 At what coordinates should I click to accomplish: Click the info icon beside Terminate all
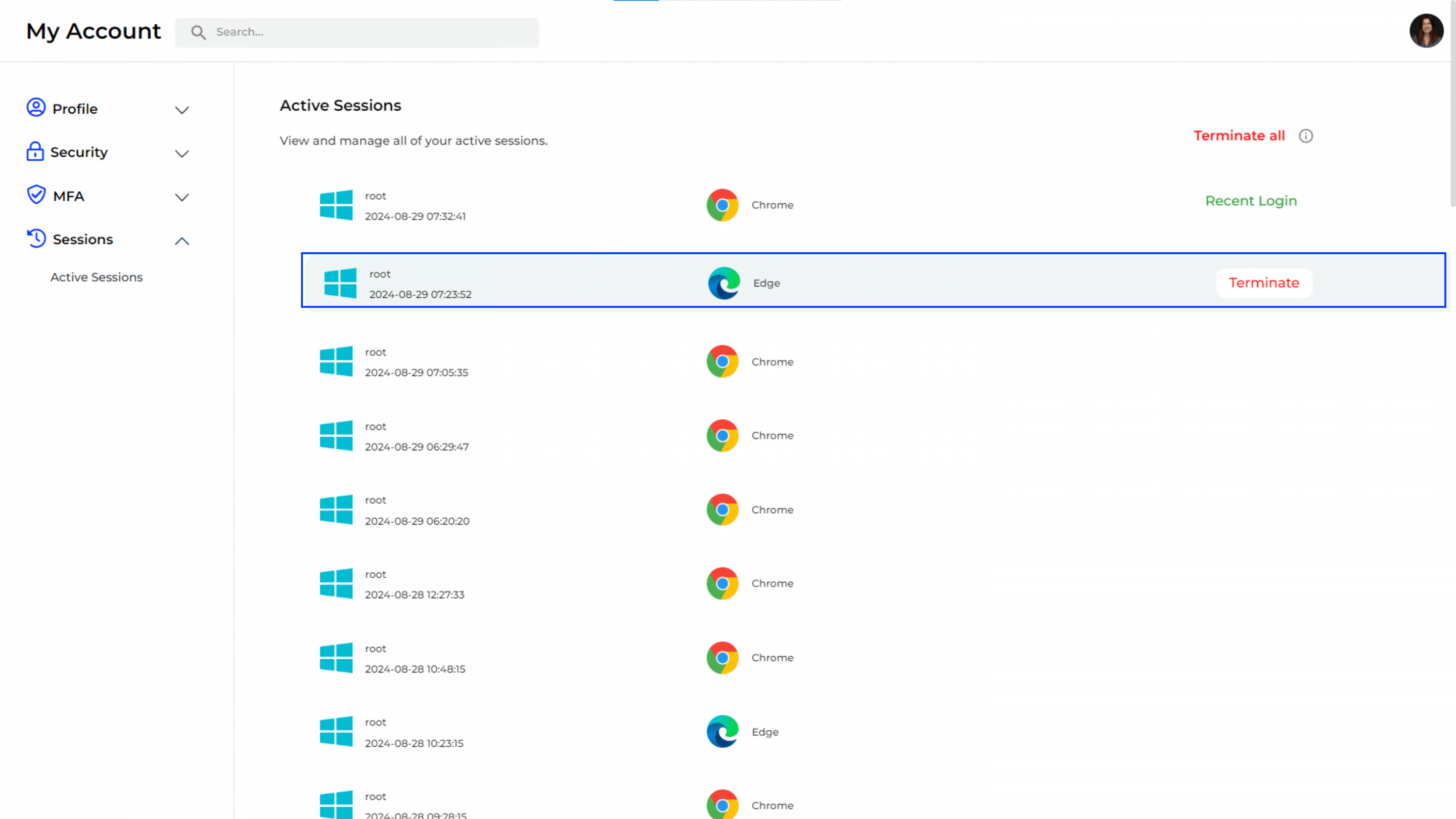(x=1306, y=135)
